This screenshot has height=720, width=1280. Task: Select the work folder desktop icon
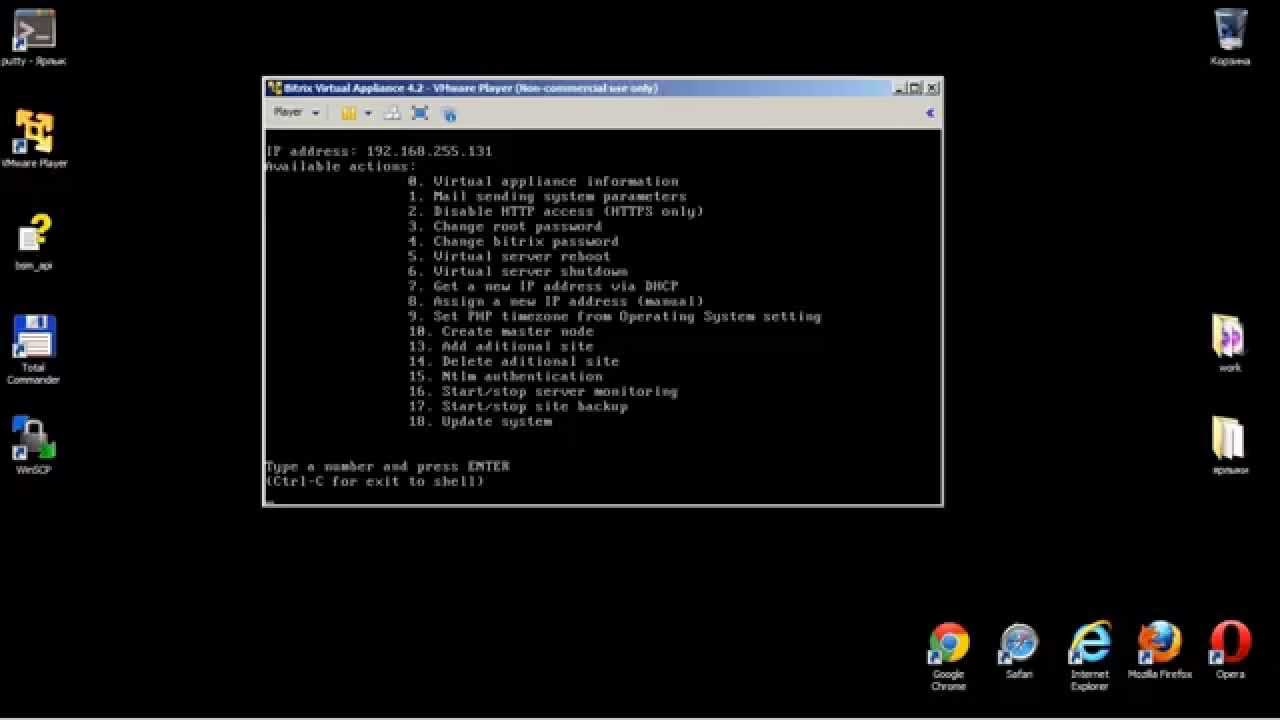pyautogui.click(x=1229, y=343)
